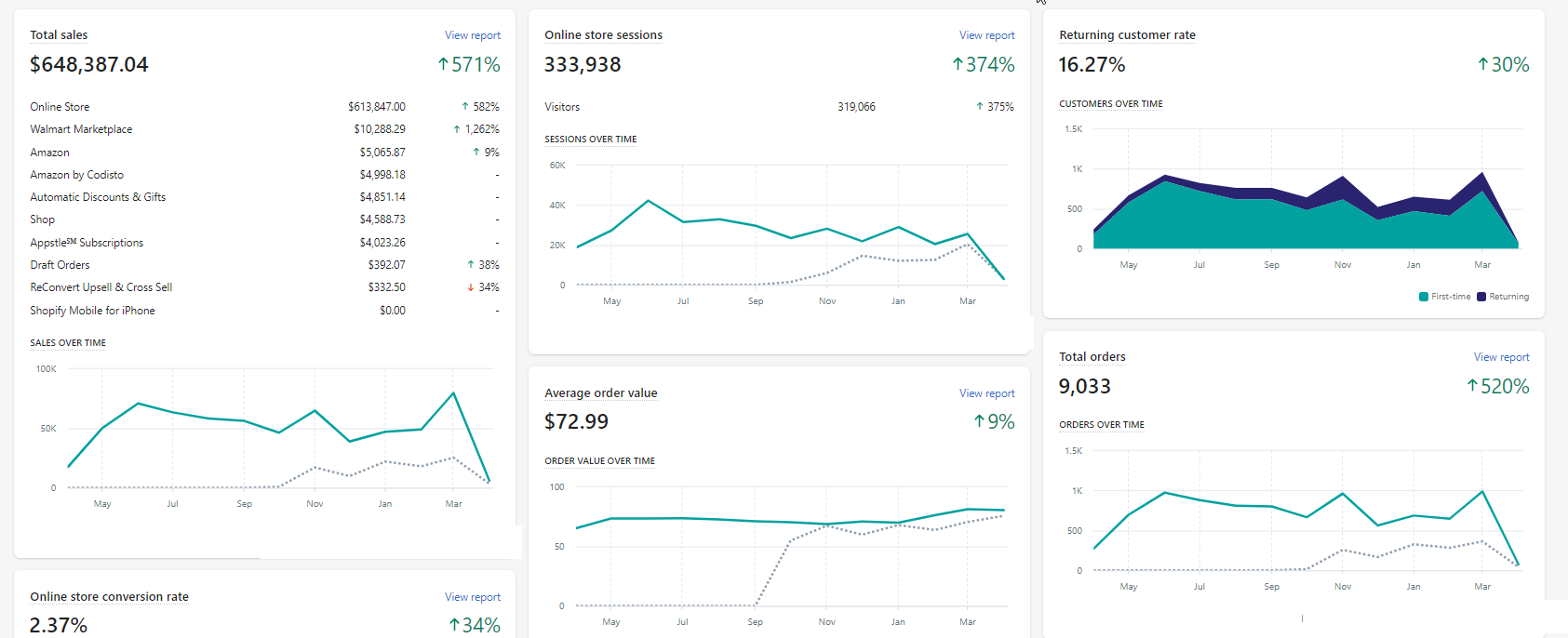The image size is (1568, 638).
Task: Click the CUSTOMERS OVER TIME heading
Action: pos(1111,104)
